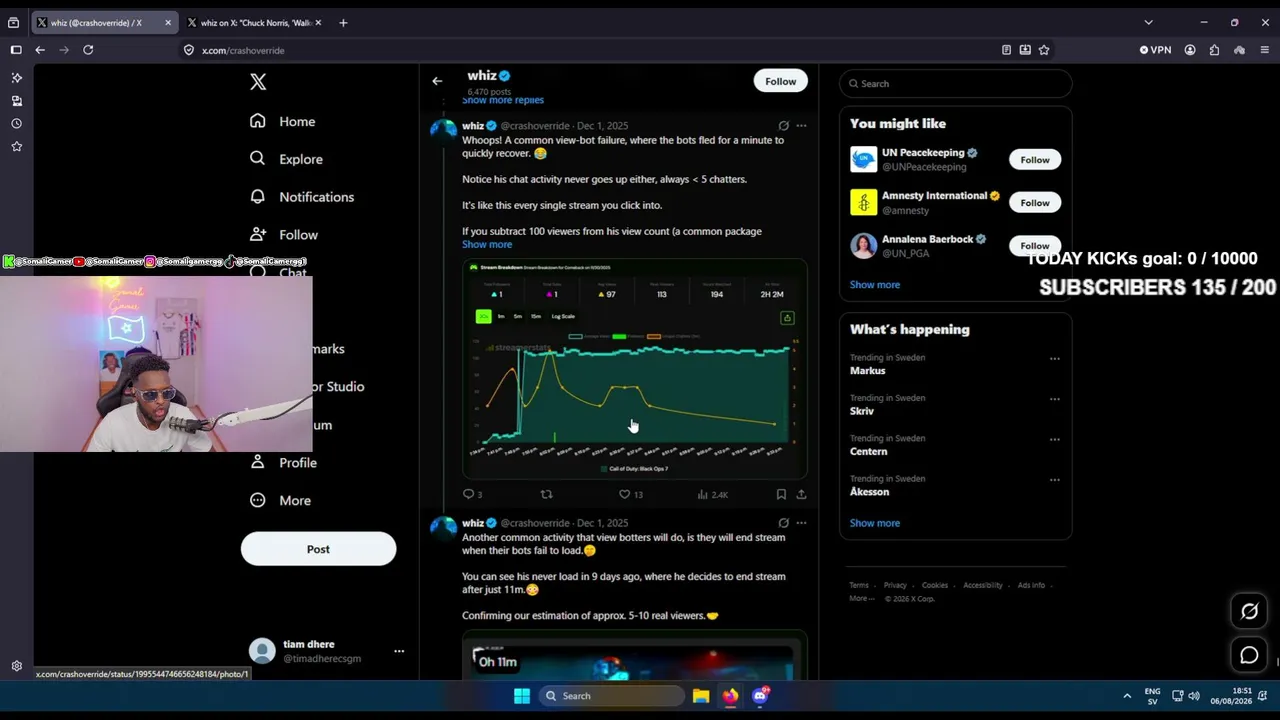Open the browser extensions menu
The image size is (1280, 720).
1214,50
